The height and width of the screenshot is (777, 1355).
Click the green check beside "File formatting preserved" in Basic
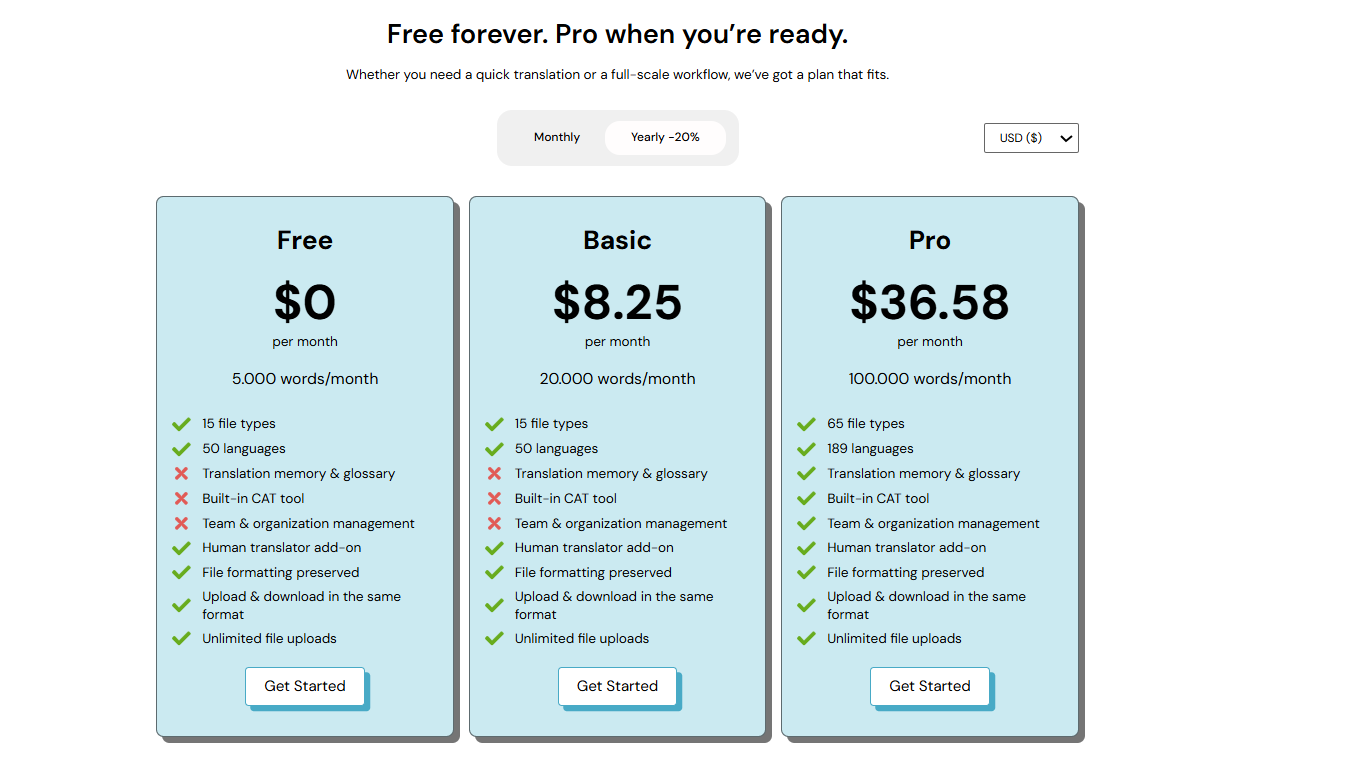[494, 572]
